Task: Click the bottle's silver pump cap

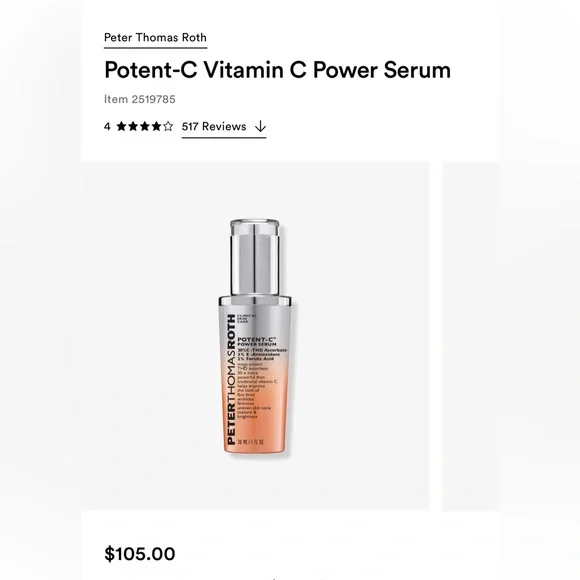Action: click(255, 257)
